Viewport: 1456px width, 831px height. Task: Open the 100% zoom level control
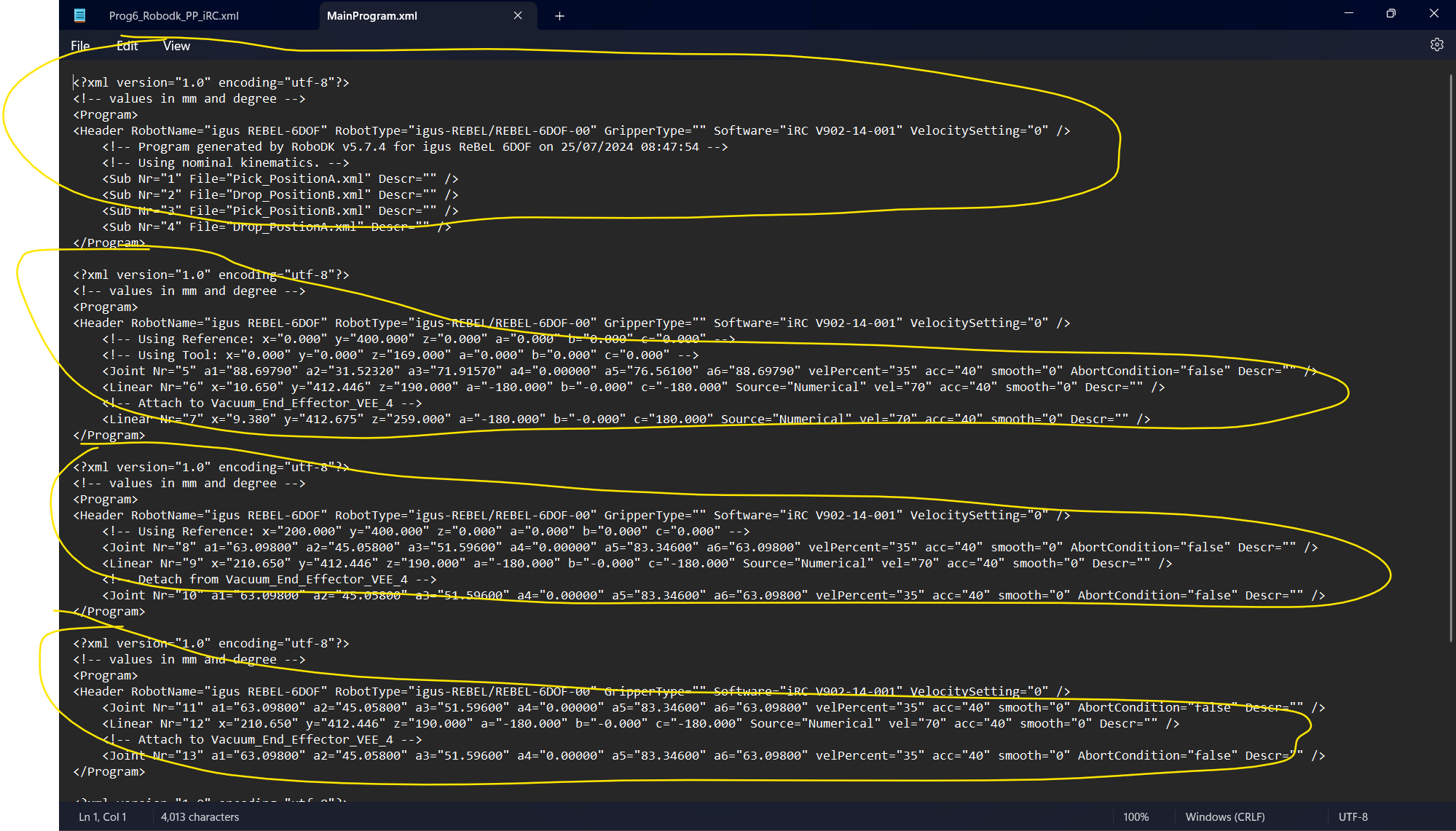pyautogui.click(x=1136, y=817)
